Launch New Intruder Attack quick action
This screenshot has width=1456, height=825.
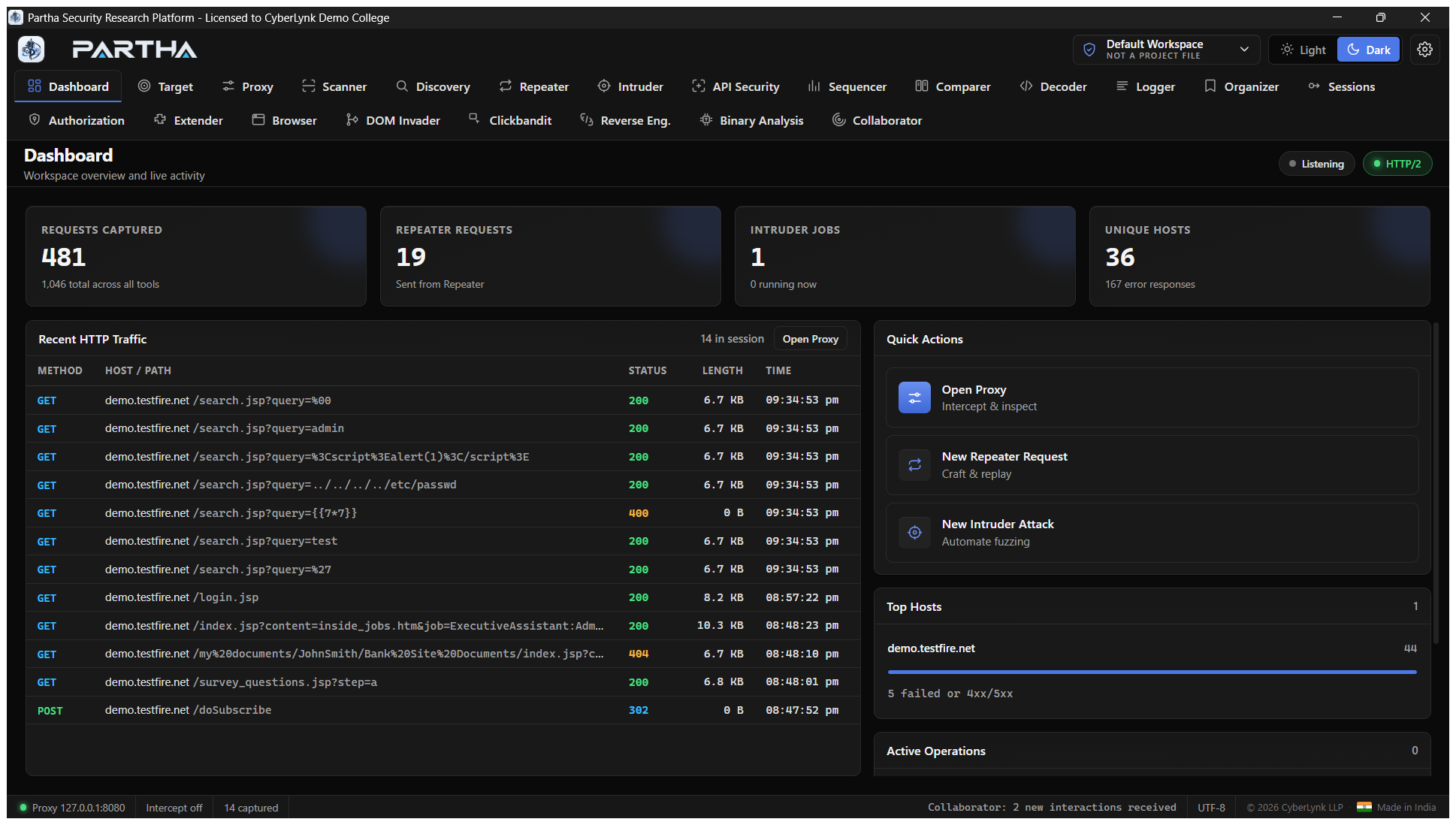coord(1152,533)
